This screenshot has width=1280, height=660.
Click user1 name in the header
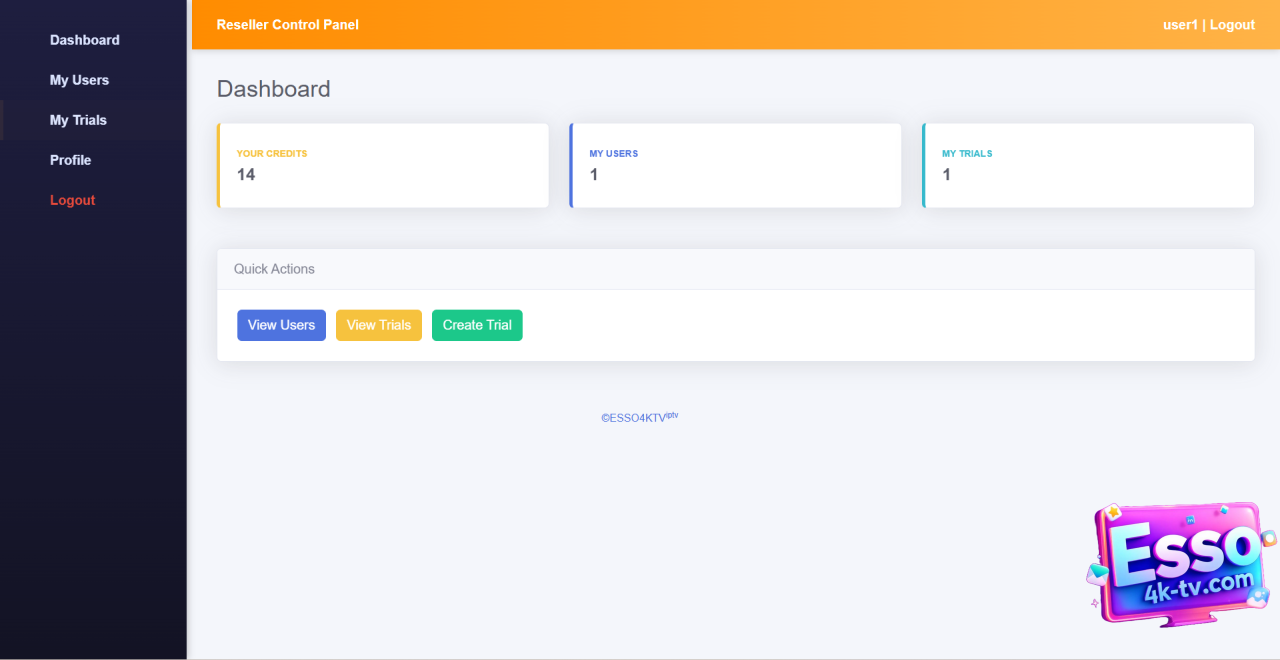pyautogui.click(x=1179, y=25)
